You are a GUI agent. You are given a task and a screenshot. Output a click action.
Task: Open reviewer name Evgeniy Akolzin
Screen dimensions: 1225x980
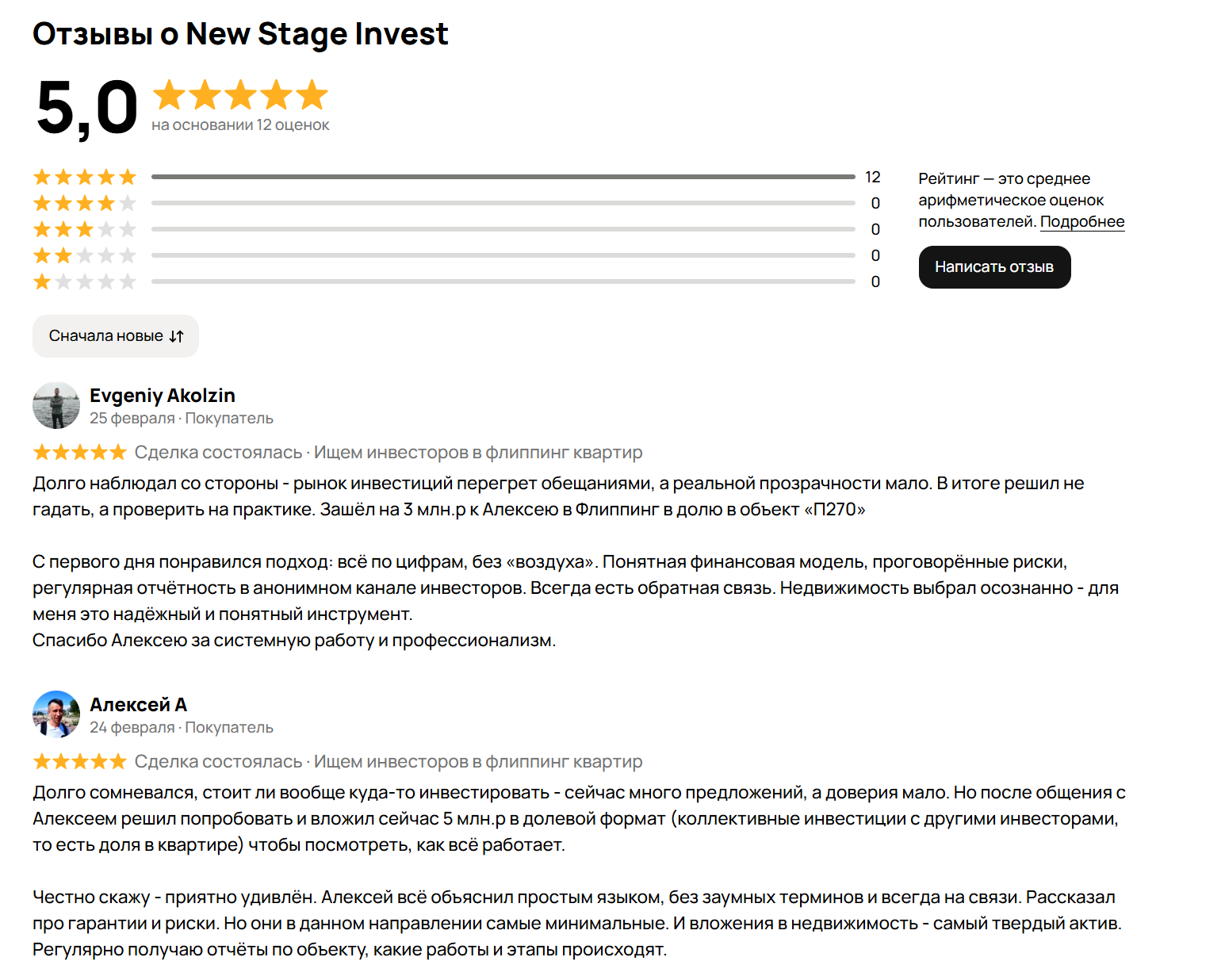pos(162,395)
